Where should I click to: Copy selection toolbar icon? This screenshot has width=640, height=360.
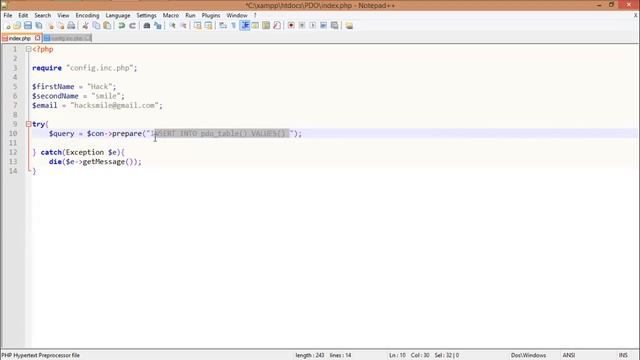click(x=96, y=26)
